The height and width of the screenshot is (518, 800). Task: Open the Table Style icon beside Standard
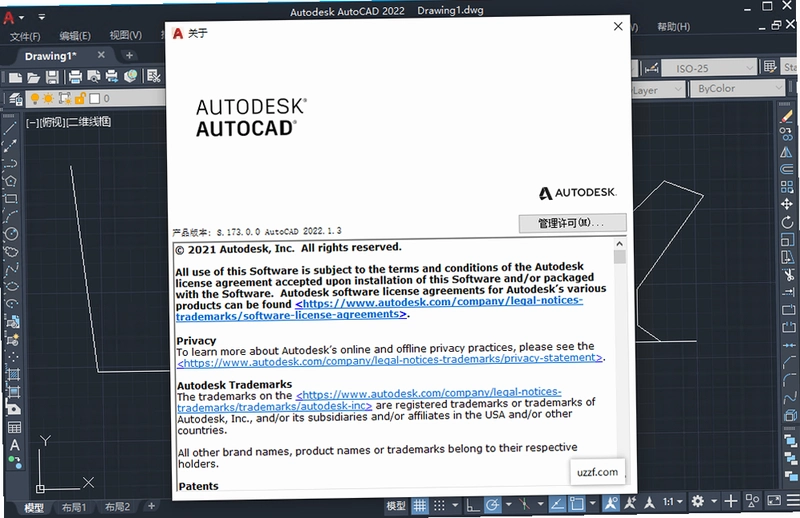click(x=770, y=67)
